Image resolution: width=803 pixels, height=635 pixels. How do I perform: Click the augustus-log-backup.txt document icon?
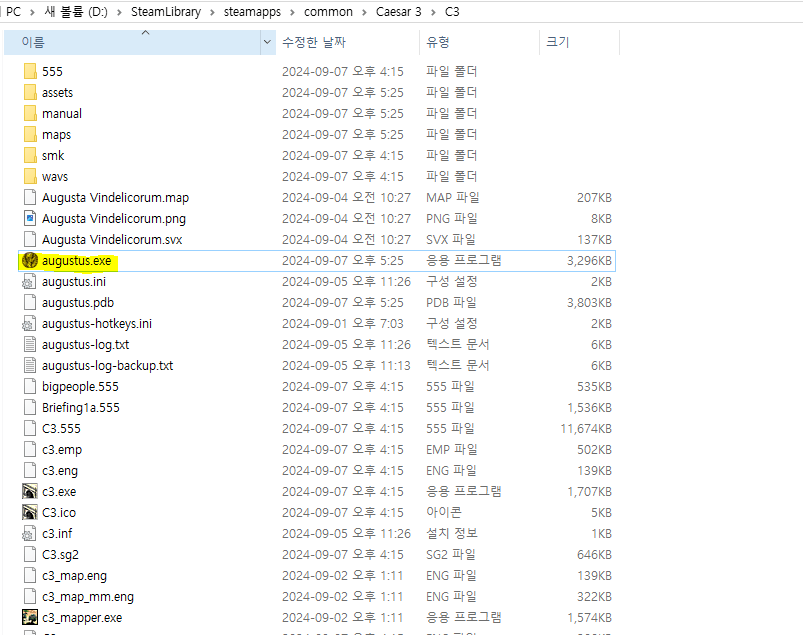click(x=30, y=365)
